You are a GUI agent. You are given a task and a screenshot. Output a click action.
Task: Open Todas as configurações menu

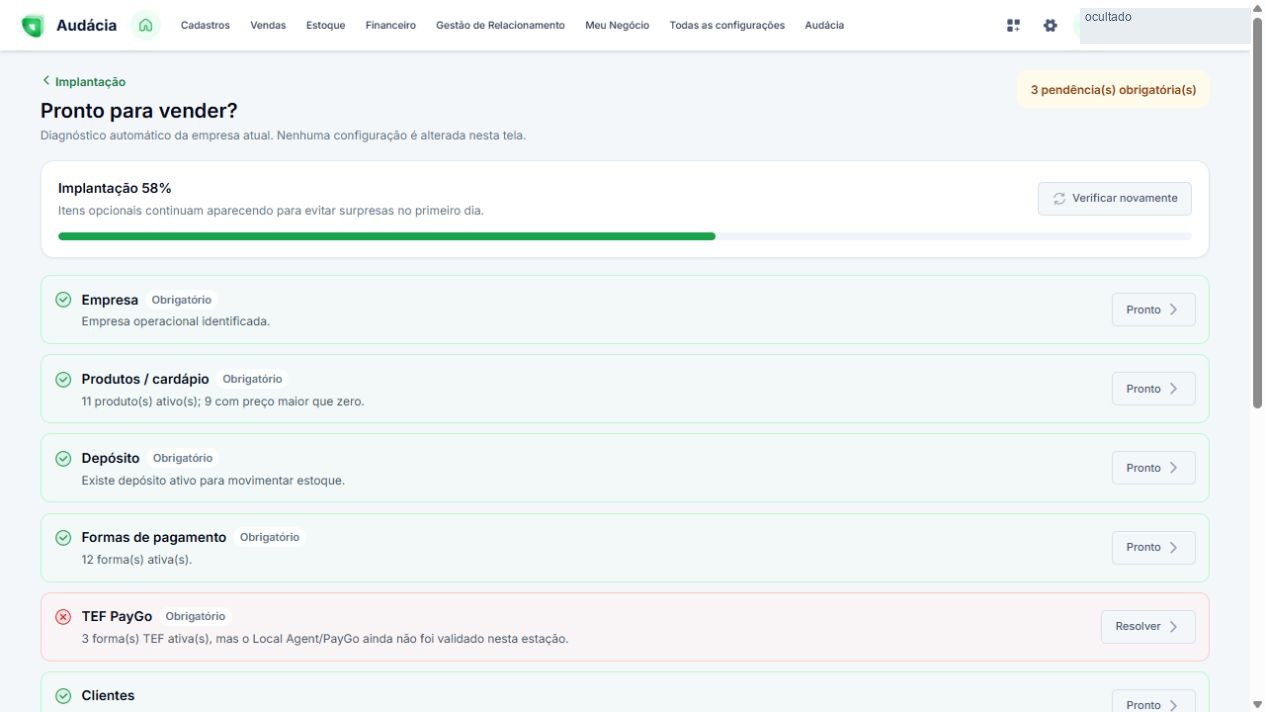[x=727, y=25]
